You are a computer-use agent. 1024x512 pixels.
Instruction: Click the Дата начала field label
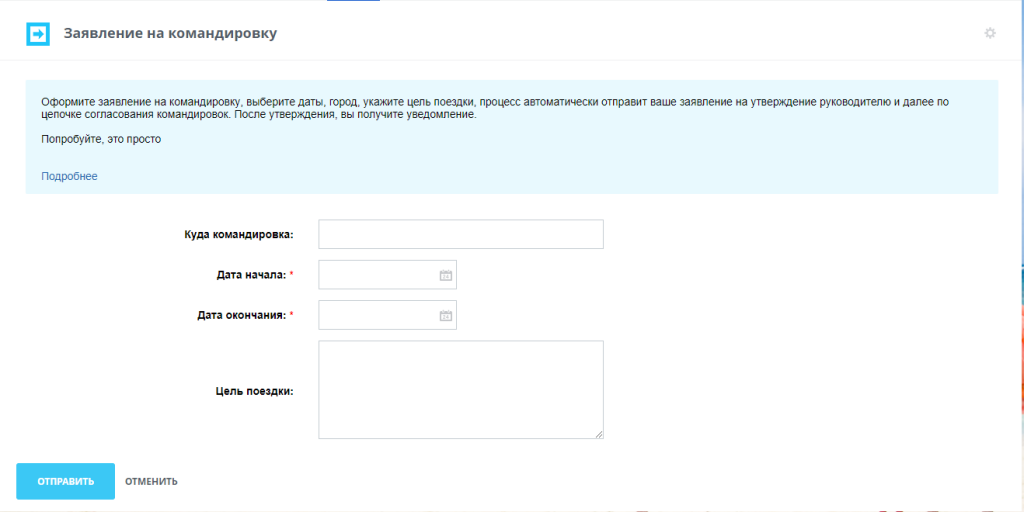251,275
